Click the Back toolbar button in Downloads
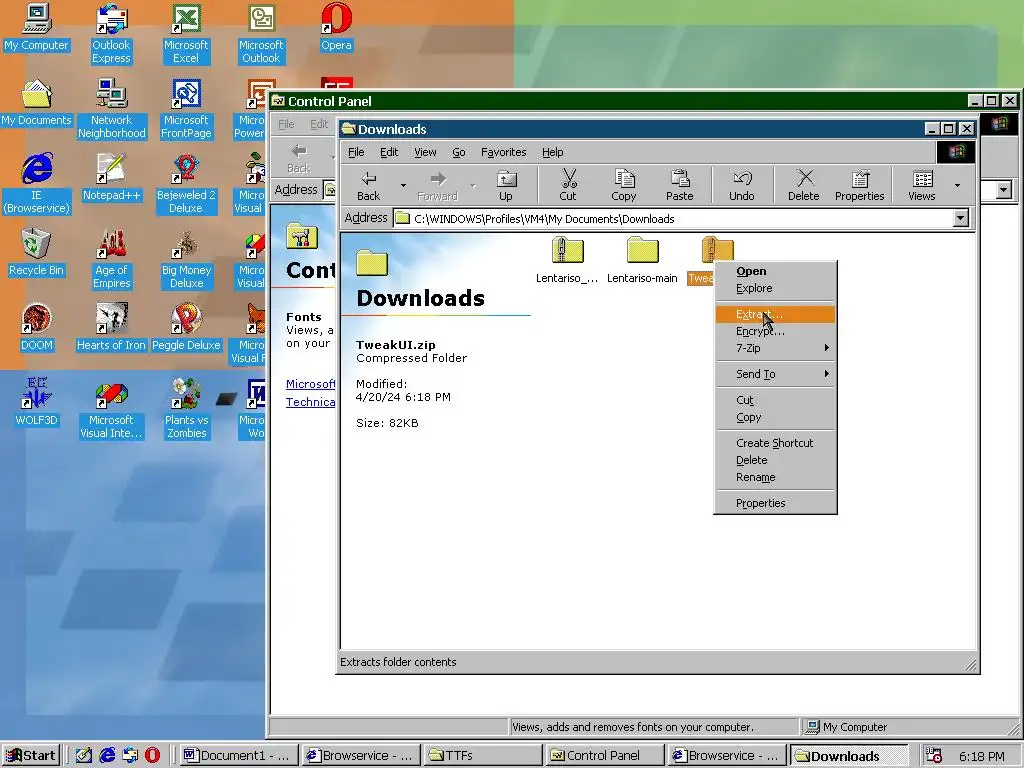 point(368,185)
